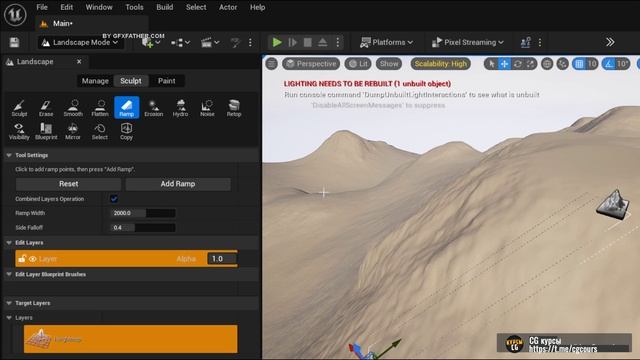Open the File menu

click(42, 7)
